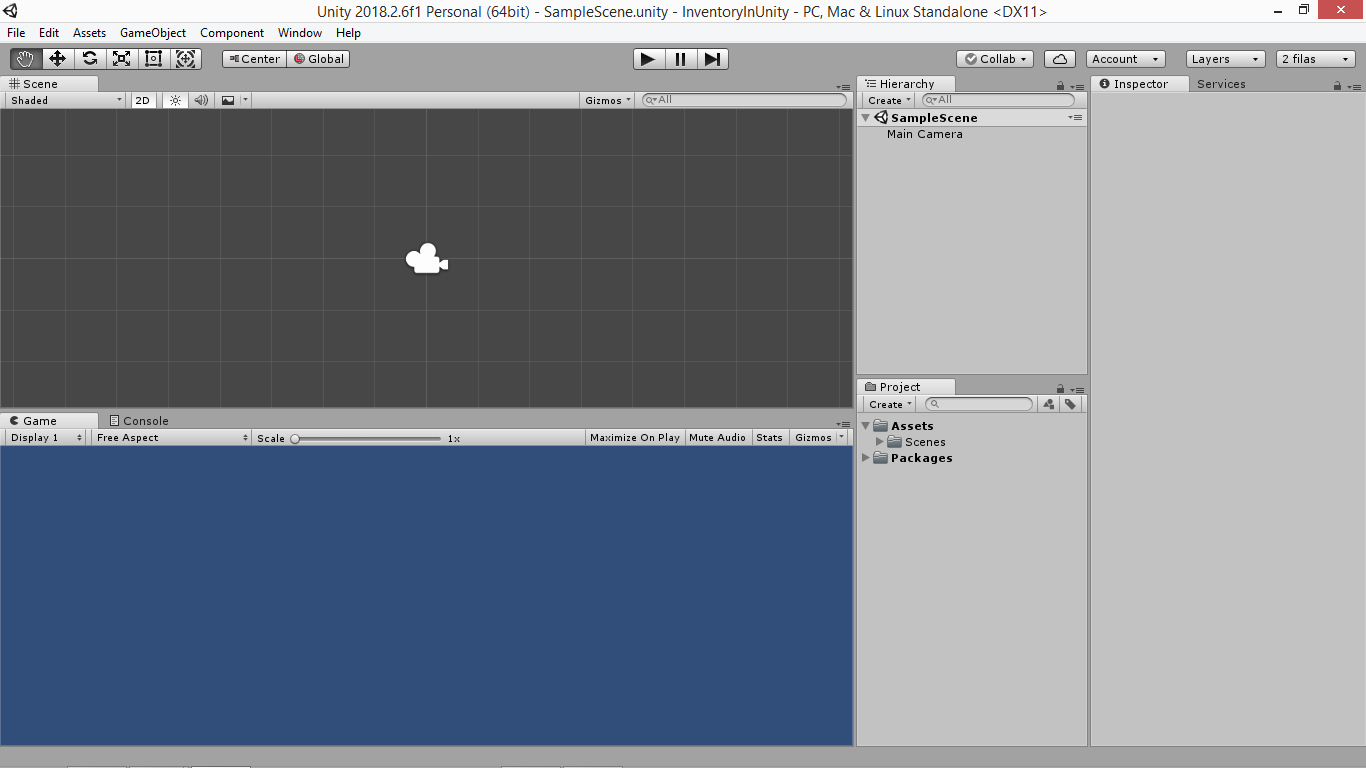Open the Collab dropdown
1366x768 pixels.
click(995, 59)
